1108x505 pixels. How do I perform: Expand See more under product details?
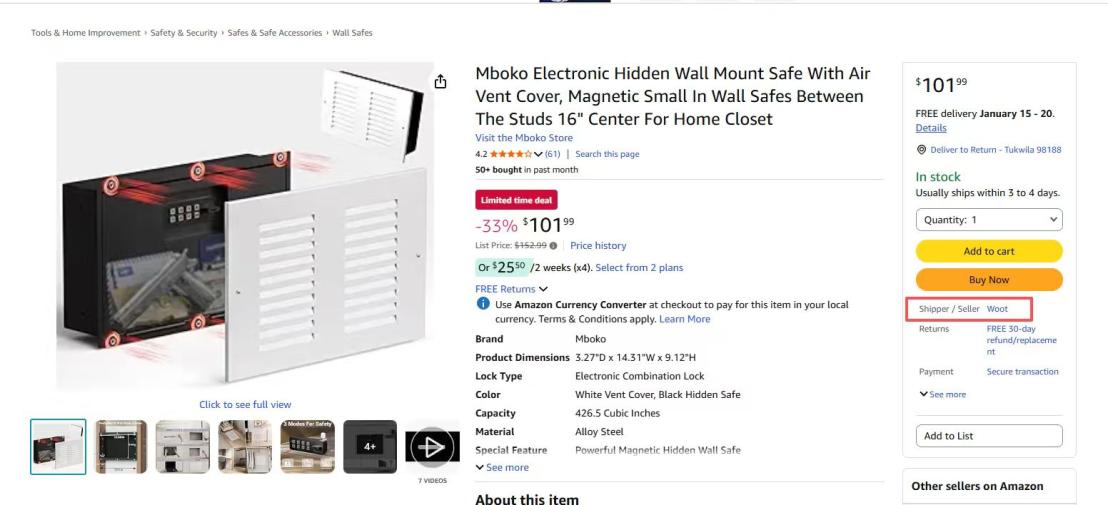502,467
